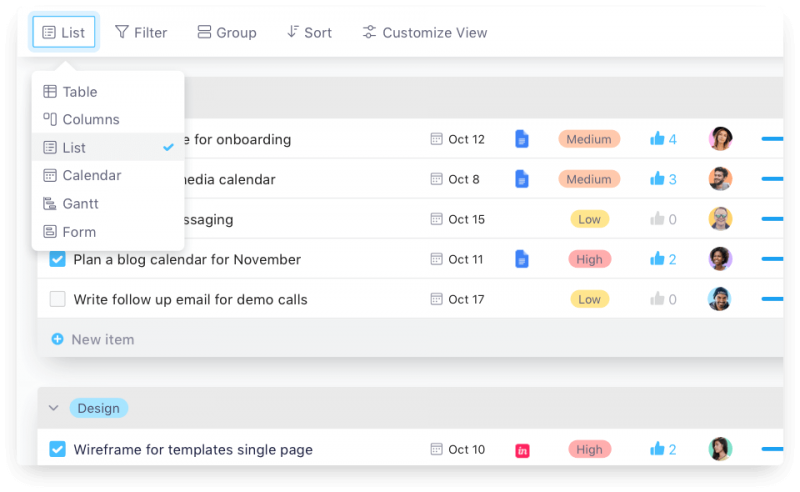Collapse the Design group chevron
800x492 pixels.
tap(54, 408)
